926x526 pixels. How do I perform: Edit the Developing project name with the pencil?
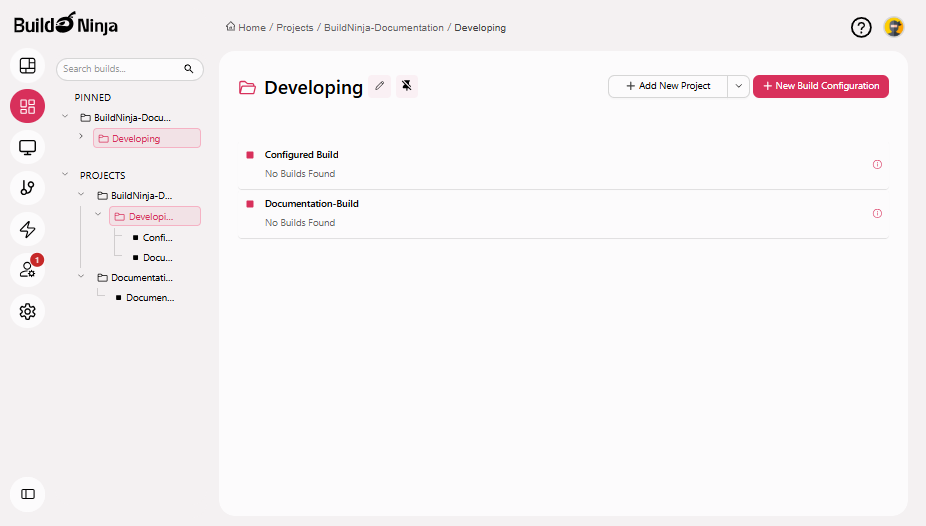(380, 86)
